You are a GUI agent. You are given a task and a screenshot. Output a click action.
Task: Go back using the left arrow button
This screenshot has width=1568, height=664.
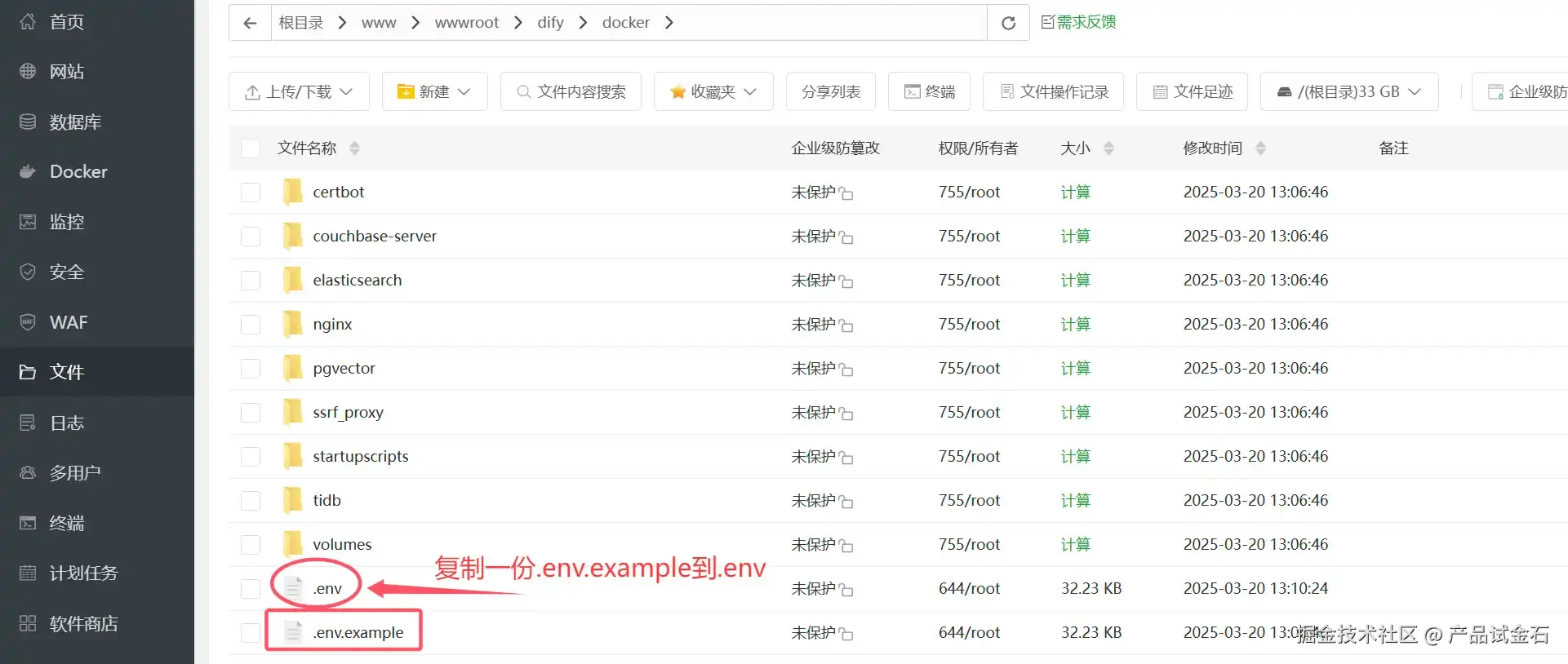click(x=250, y=23)
